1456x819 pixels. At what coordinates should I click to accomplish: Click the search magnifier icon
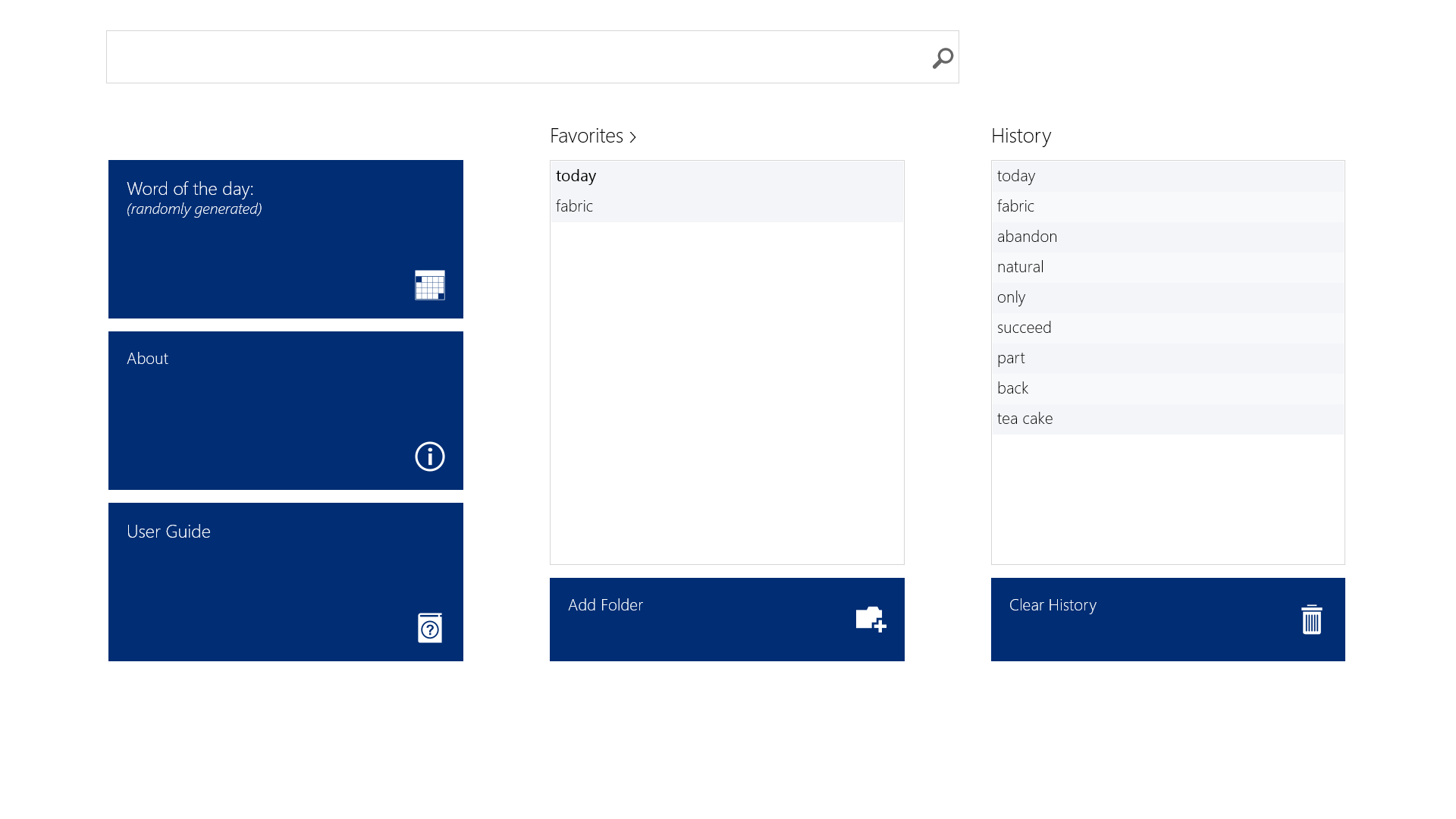(943, 57)
